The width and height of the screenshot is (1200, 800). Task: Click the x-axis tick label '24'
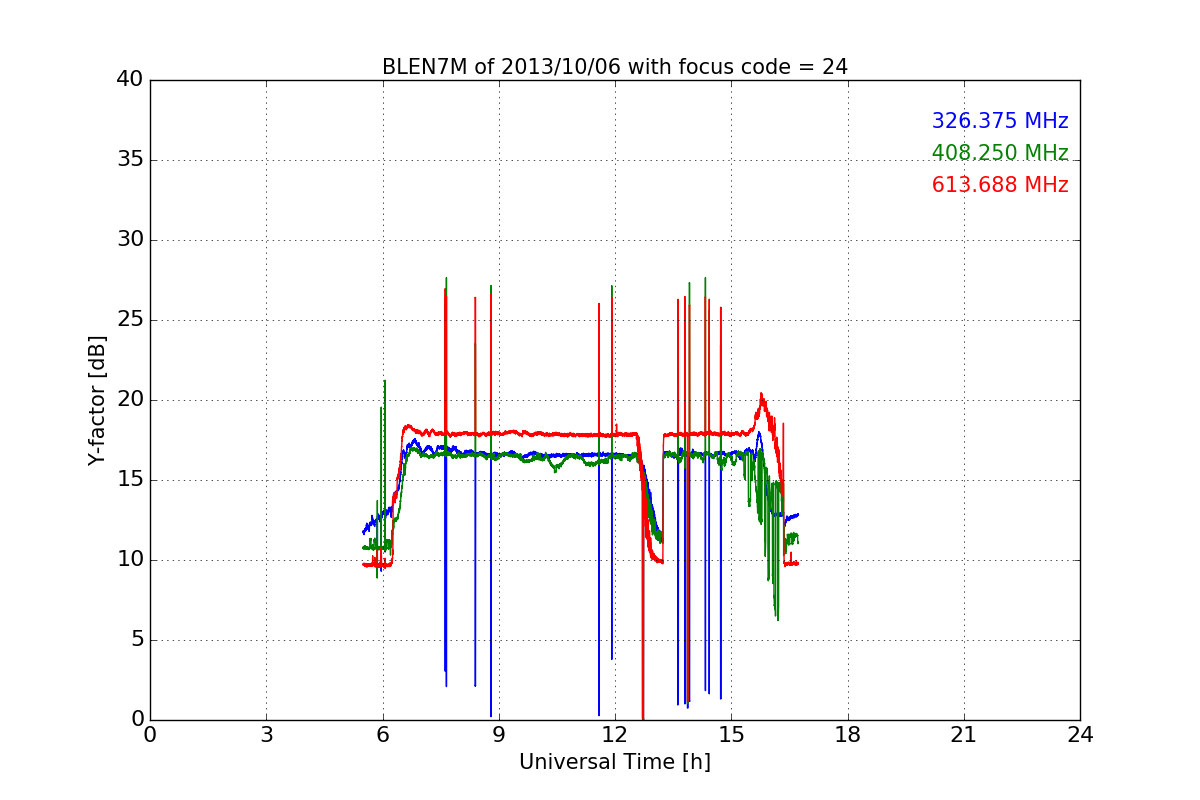[1080, 734]
